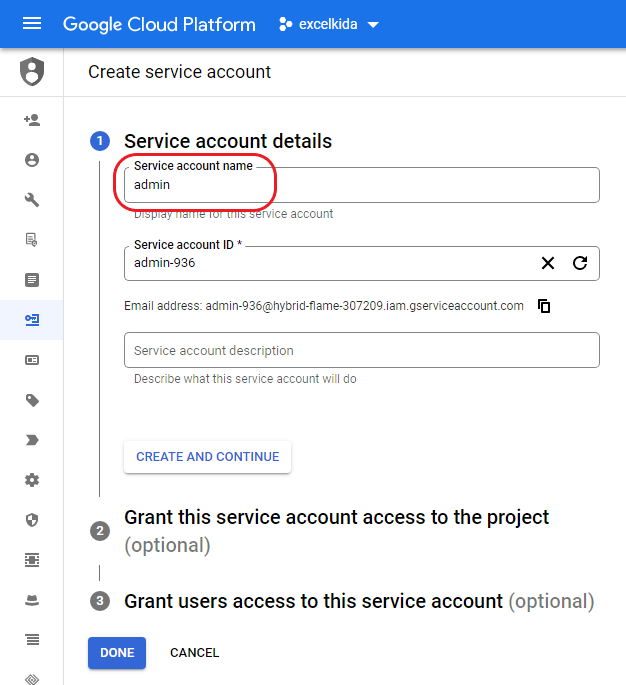The width and height of the screenshot is (626, 685).
Task: Click the Service account name field
Action: point(362,185)
